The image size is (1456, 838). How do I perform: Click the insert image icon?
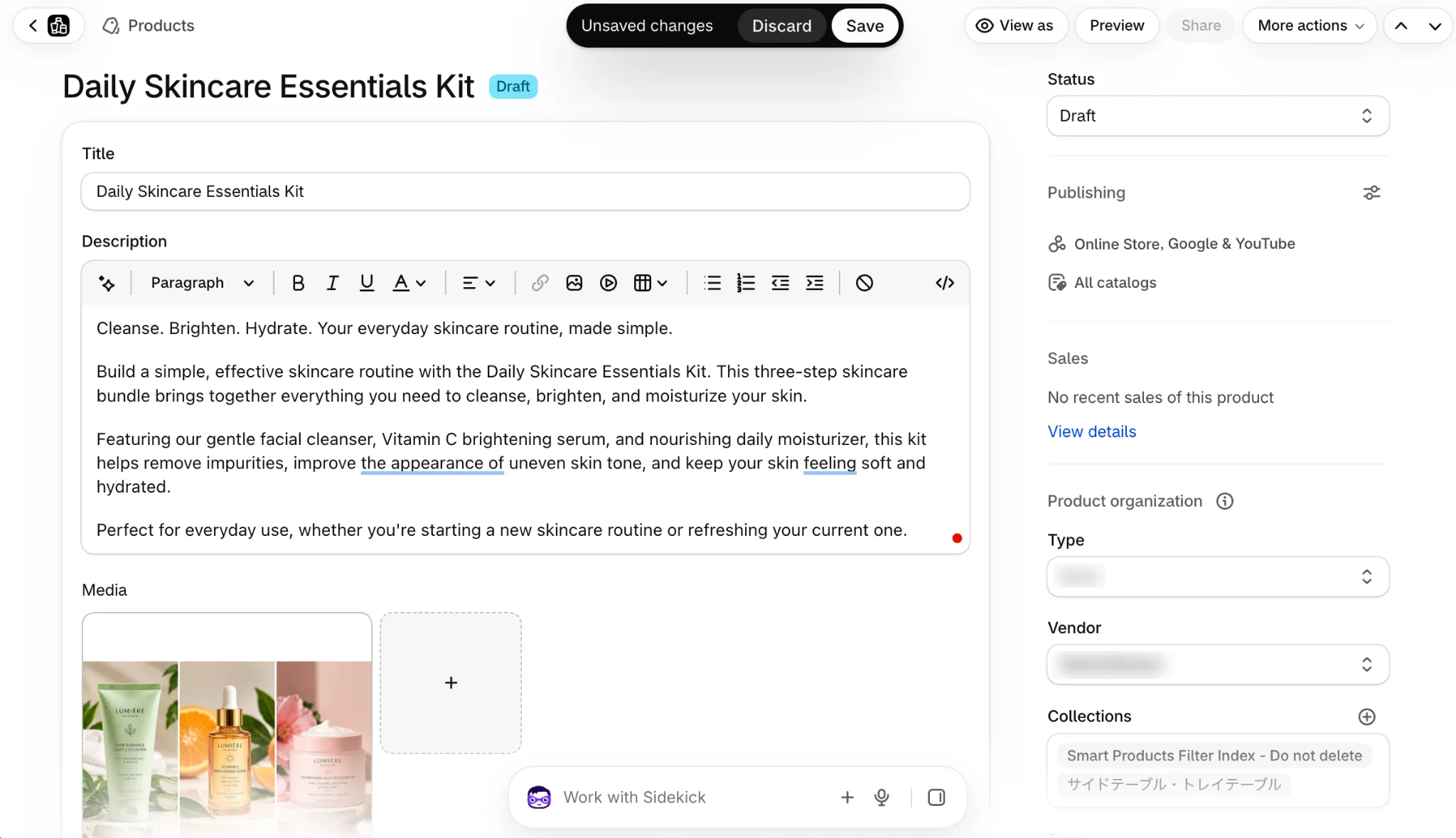pos(574,283)
